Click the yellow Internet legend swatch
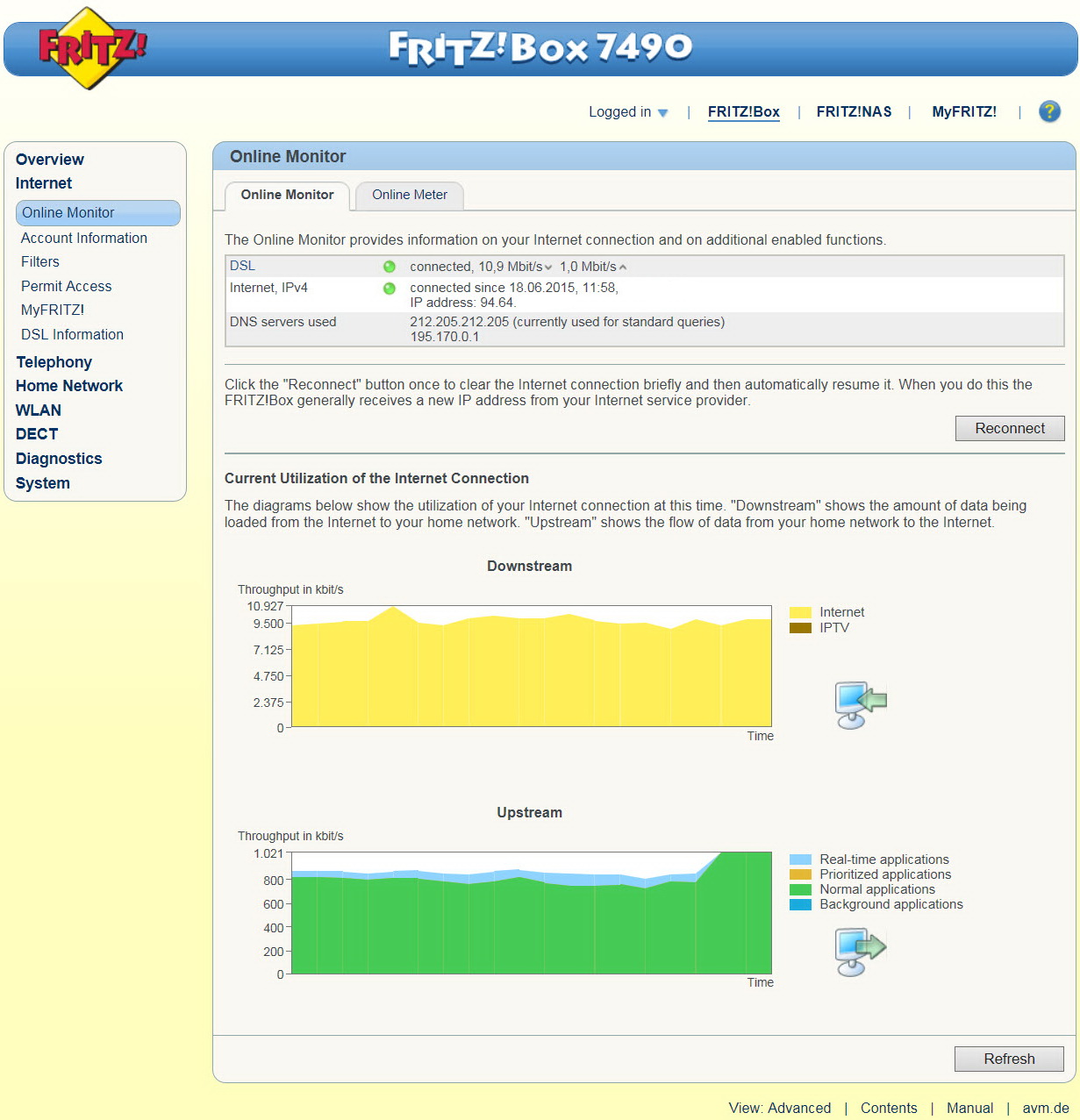 point(800,612)
